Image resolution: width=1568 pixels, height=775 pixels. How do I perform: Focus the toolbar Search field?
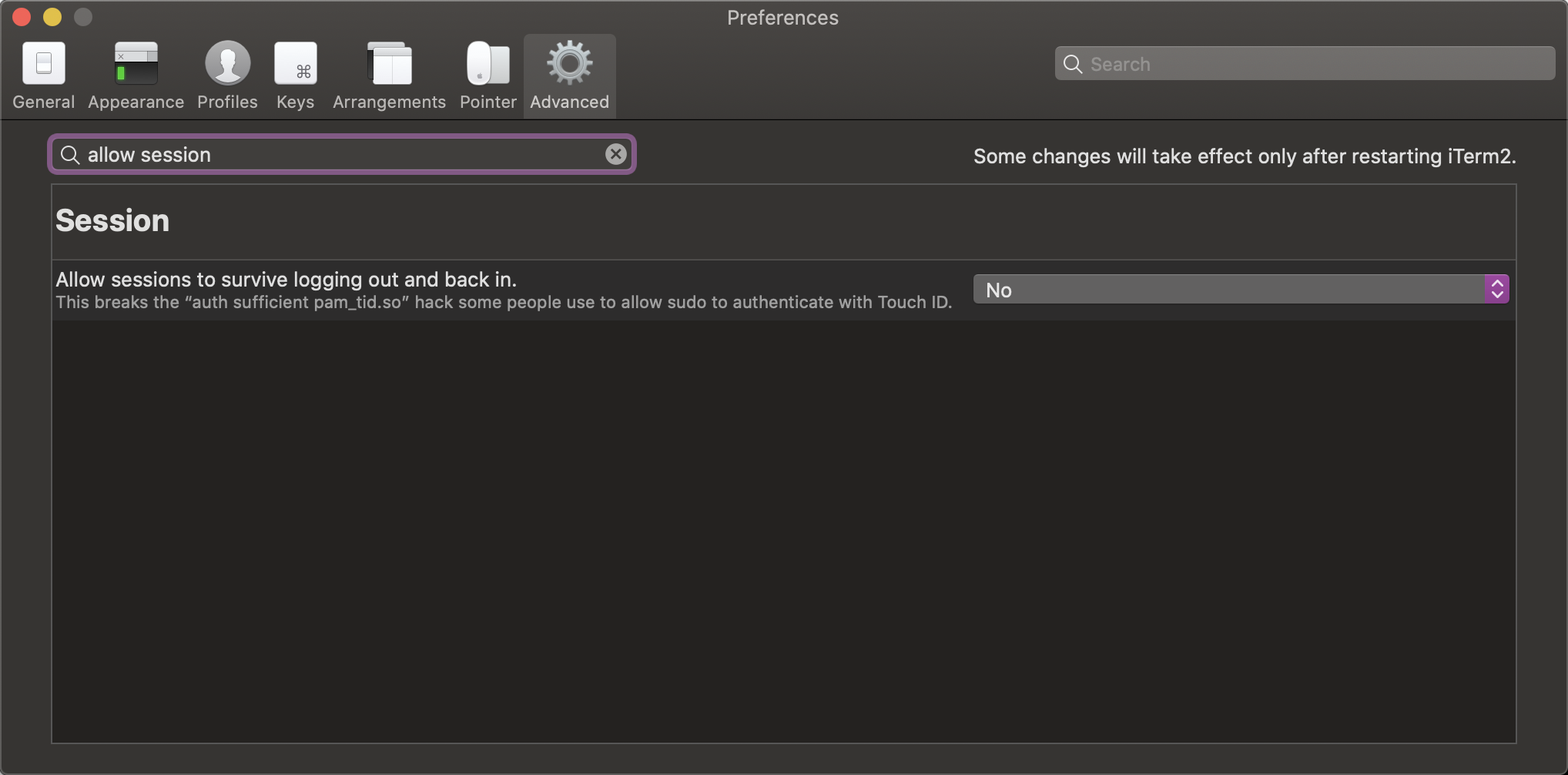pos(1305,63)
